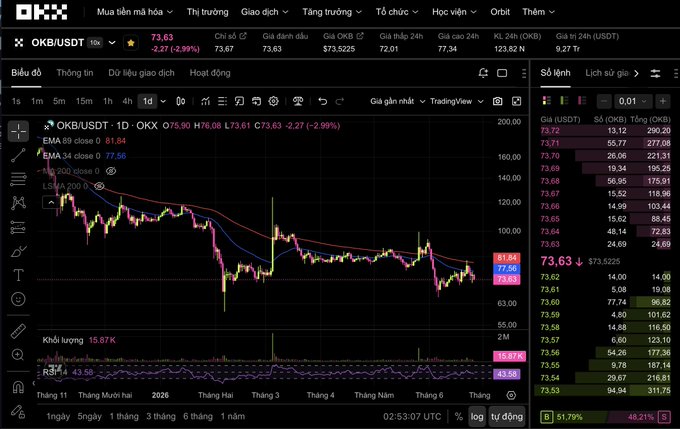Select the 15m timeframe
Screen dimensions: 680x429
click(84, 101)
